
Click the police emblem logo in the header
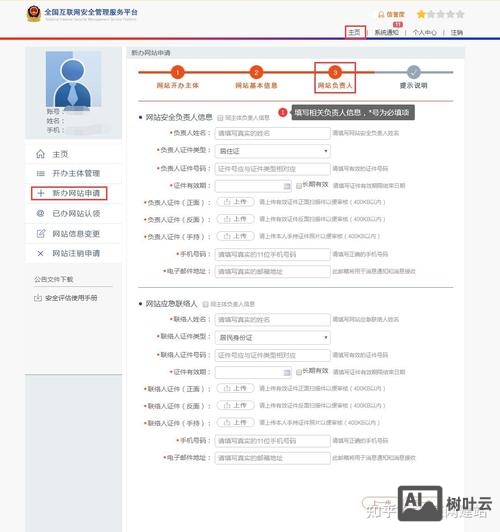[x=34, y=14]
